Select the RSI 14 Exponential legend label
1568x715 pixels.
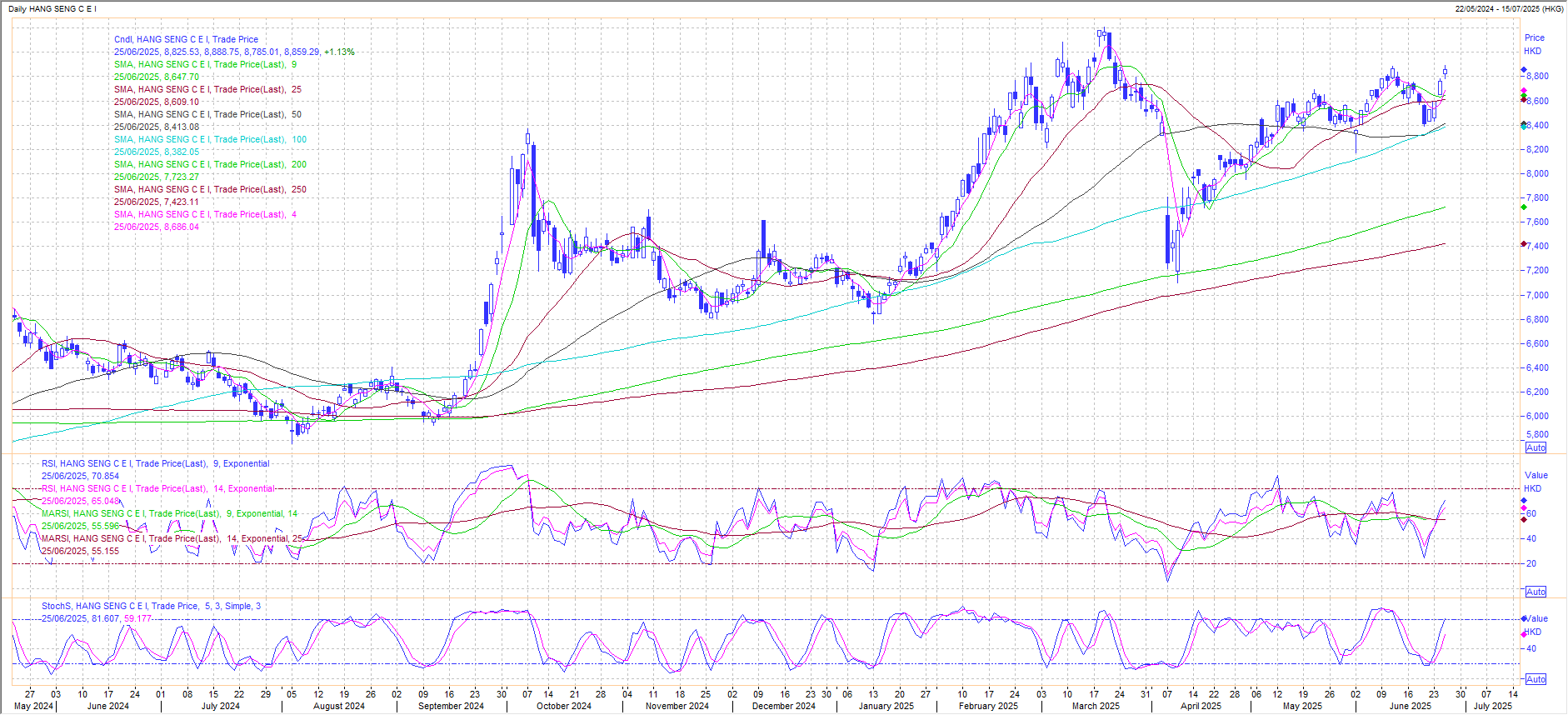(158, 488)
